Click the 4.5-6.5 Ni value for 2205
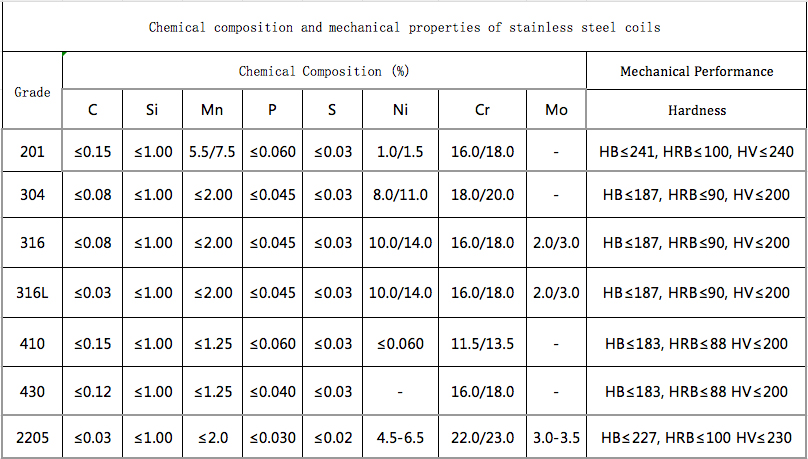Image resolution: width=808 pixels, height=459 pixels. (400, 437)
